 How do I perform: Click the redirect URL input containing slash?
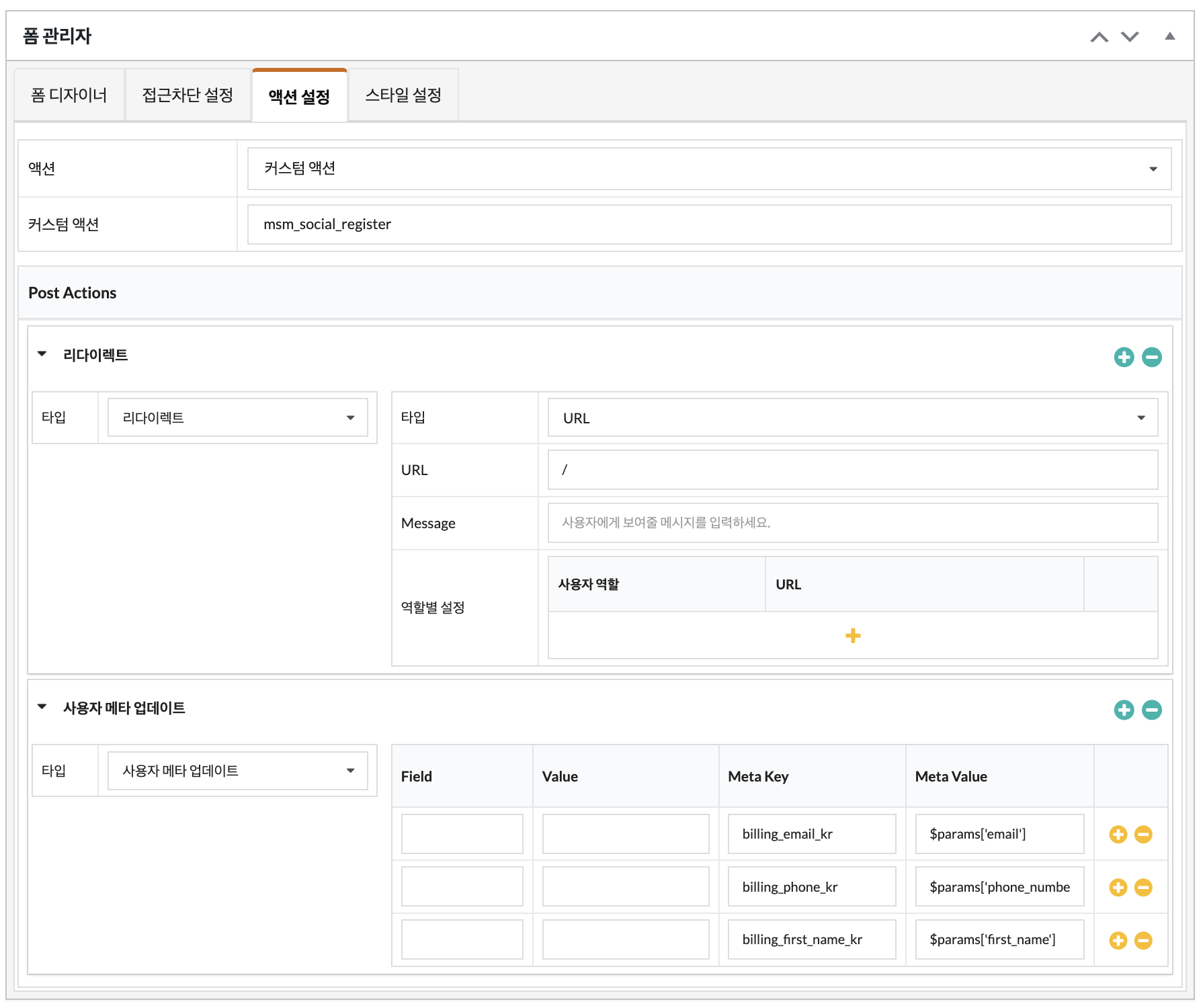853,470
